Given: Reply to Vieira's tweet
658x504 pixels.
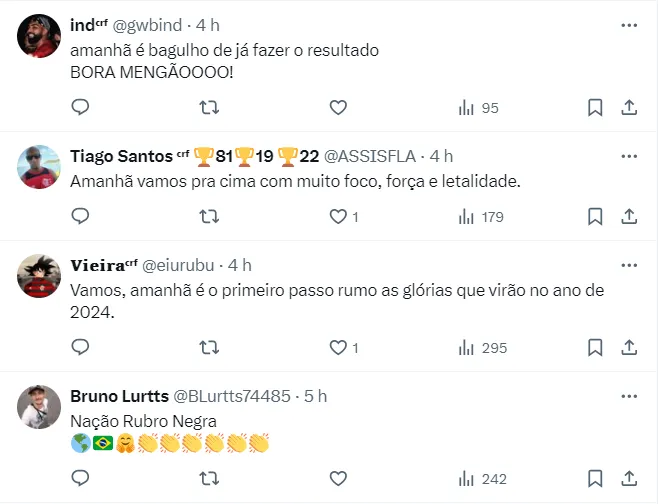Looking at the screenshot, I should [x=81, y=348].
